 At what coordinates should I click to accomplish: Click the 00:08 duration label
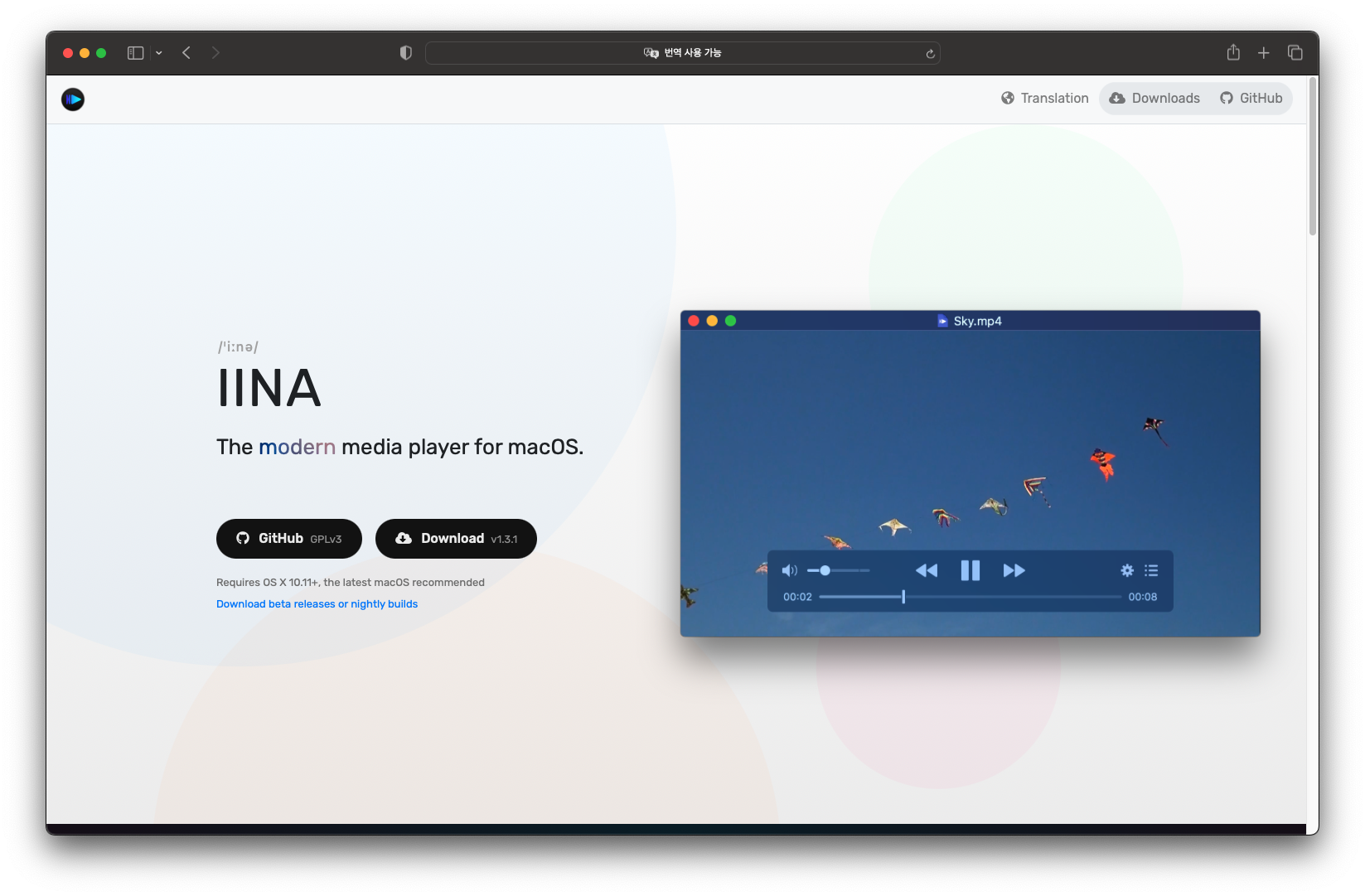(x=1143, y=597)
